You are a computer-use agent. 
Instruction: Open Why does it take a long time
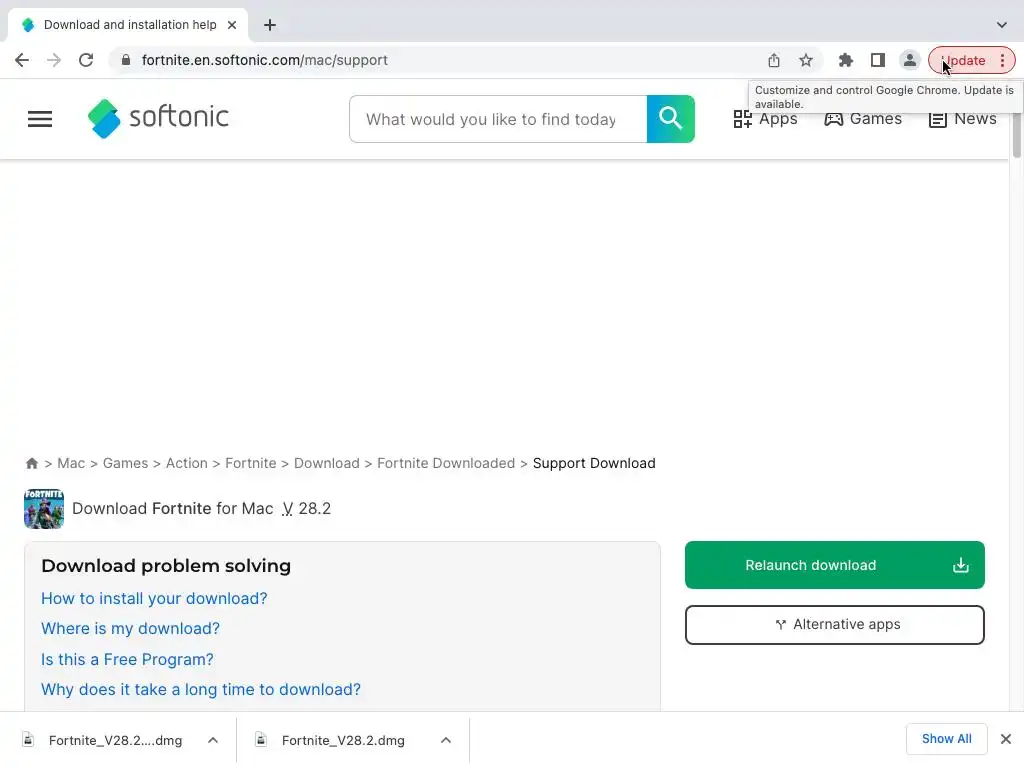click(x=201, y=689)
